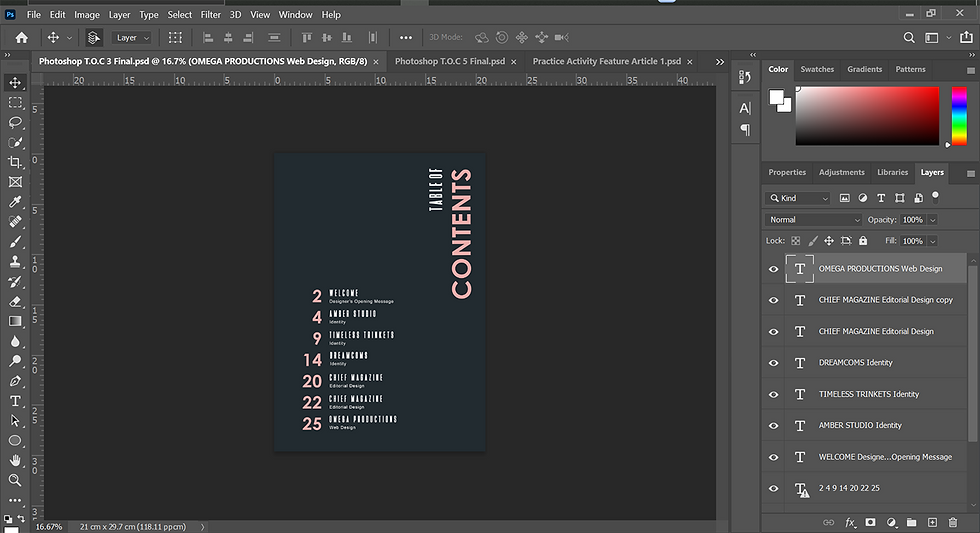The height and width of the screenshot is (533, 980).
Task: Select the Horizontal Type tool
Action: [x=15, y=401]
